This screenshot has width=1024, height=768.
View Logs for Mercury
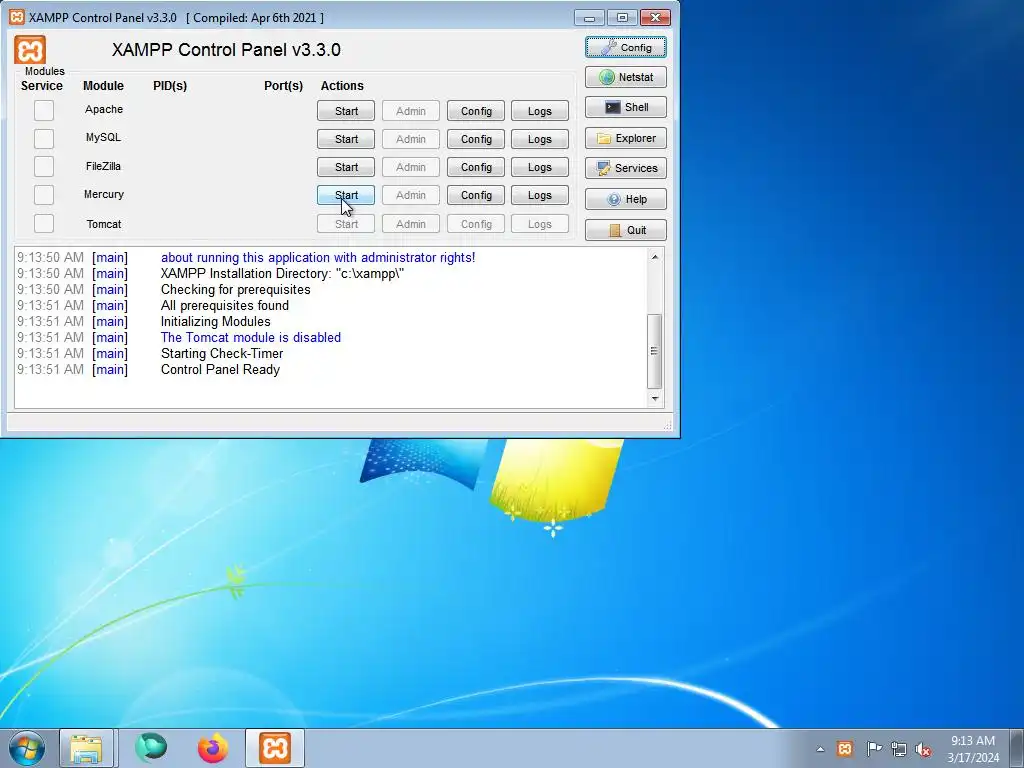539,195
